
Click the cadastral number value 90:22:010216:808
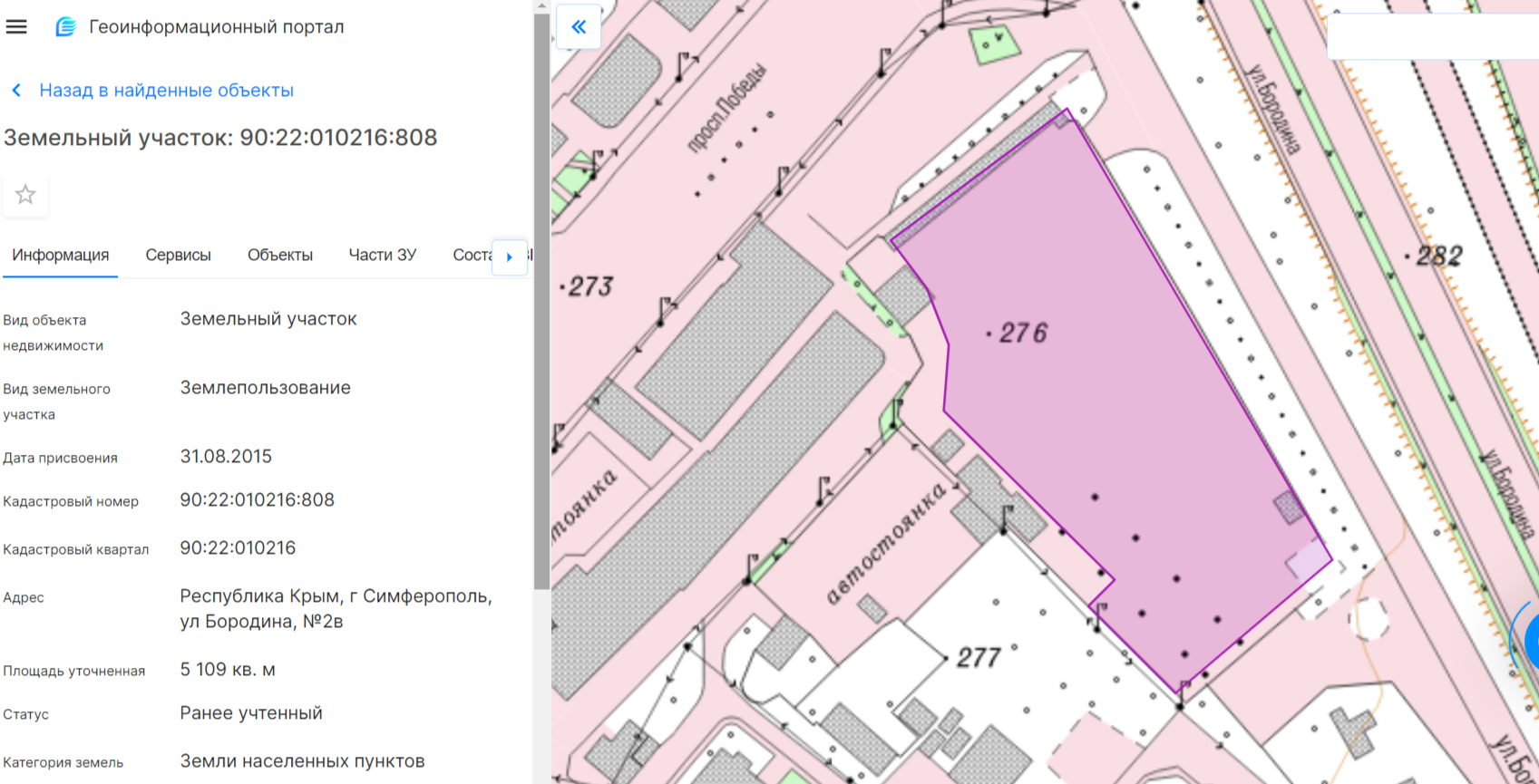click(257, 500)
